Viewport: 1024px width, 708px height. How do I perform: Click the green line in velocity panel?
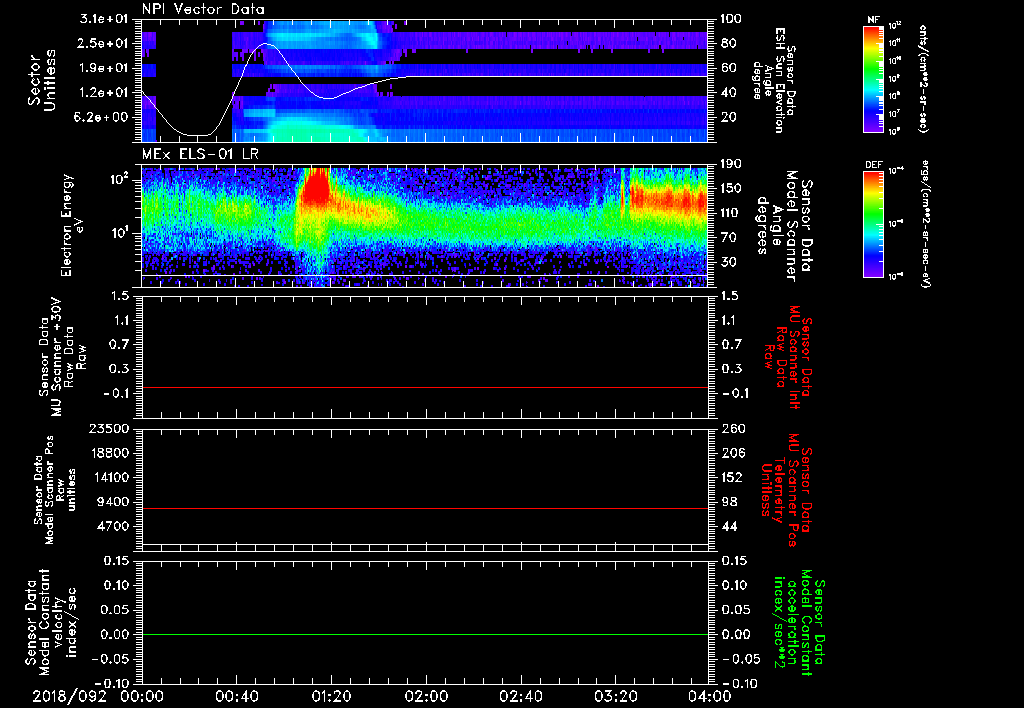[424, 634]
